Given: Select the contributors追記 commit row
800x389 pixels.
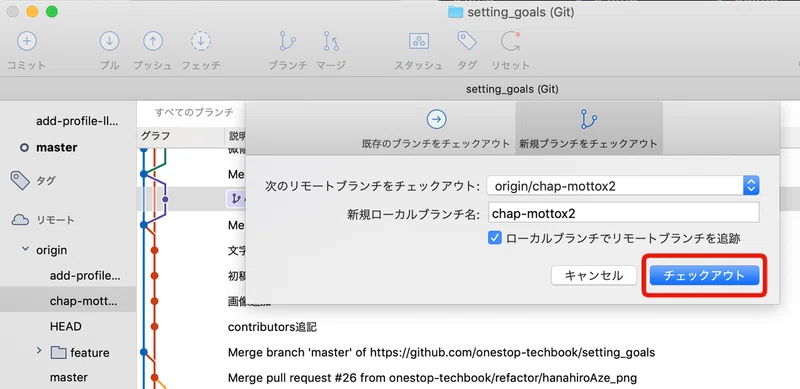Looking at the screenshot, I should 272,327.
